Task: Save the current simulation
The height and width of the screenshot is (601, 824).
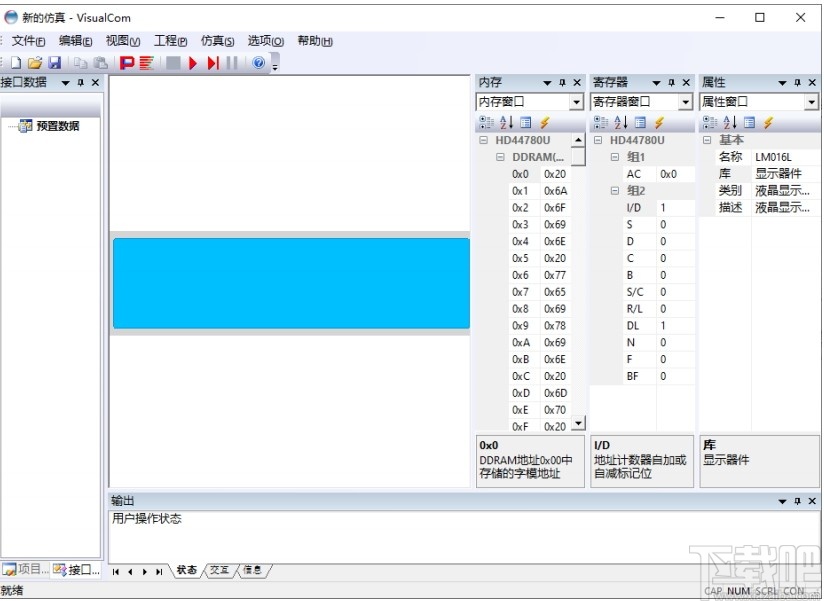Action: click(x=52, y=62)
